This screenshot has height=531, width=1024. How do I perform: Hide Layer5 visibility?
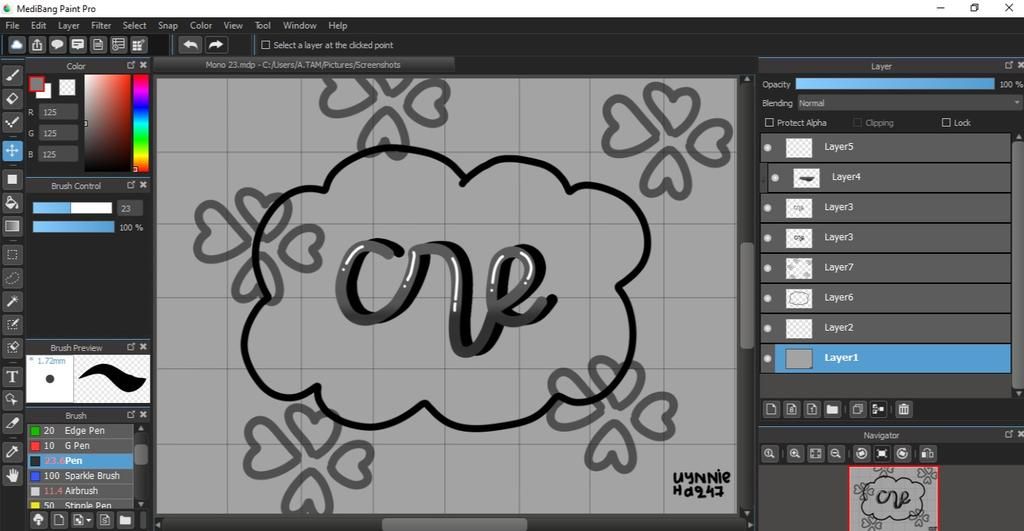pos(767,148)
